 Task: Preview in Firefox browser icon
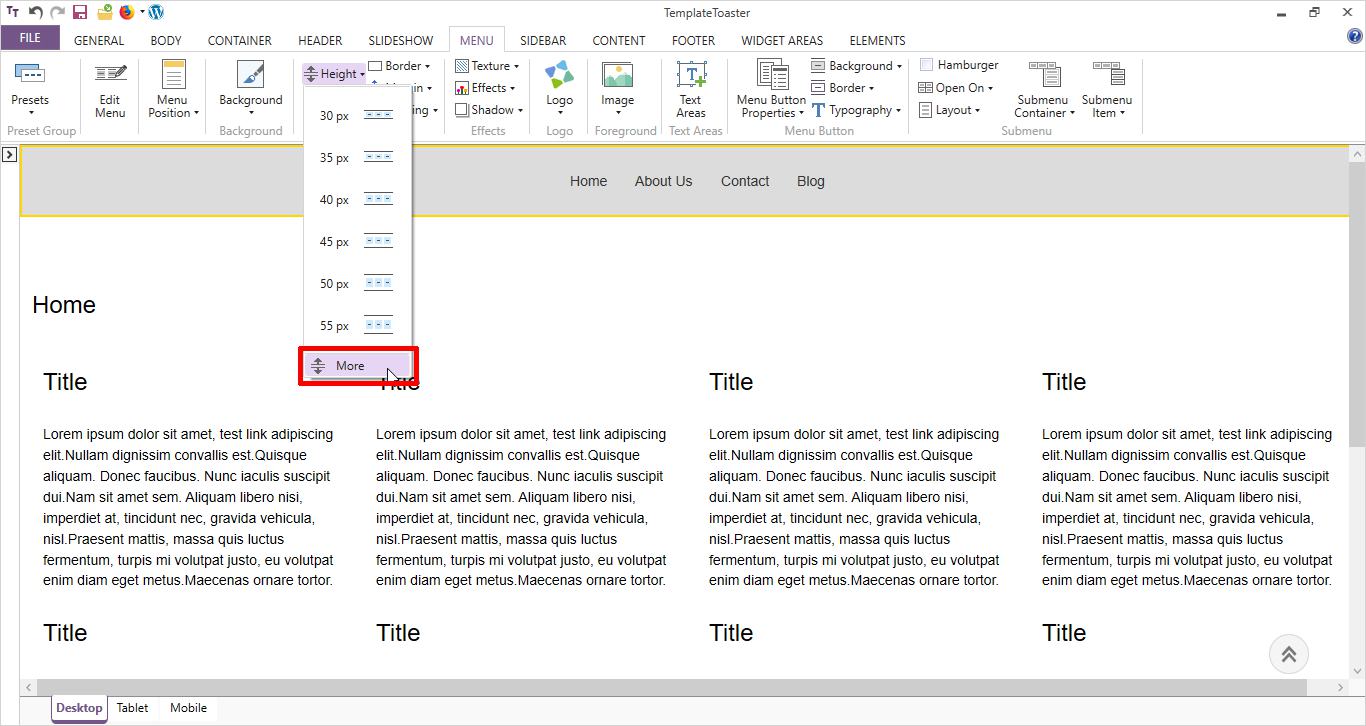pos(127,13)
